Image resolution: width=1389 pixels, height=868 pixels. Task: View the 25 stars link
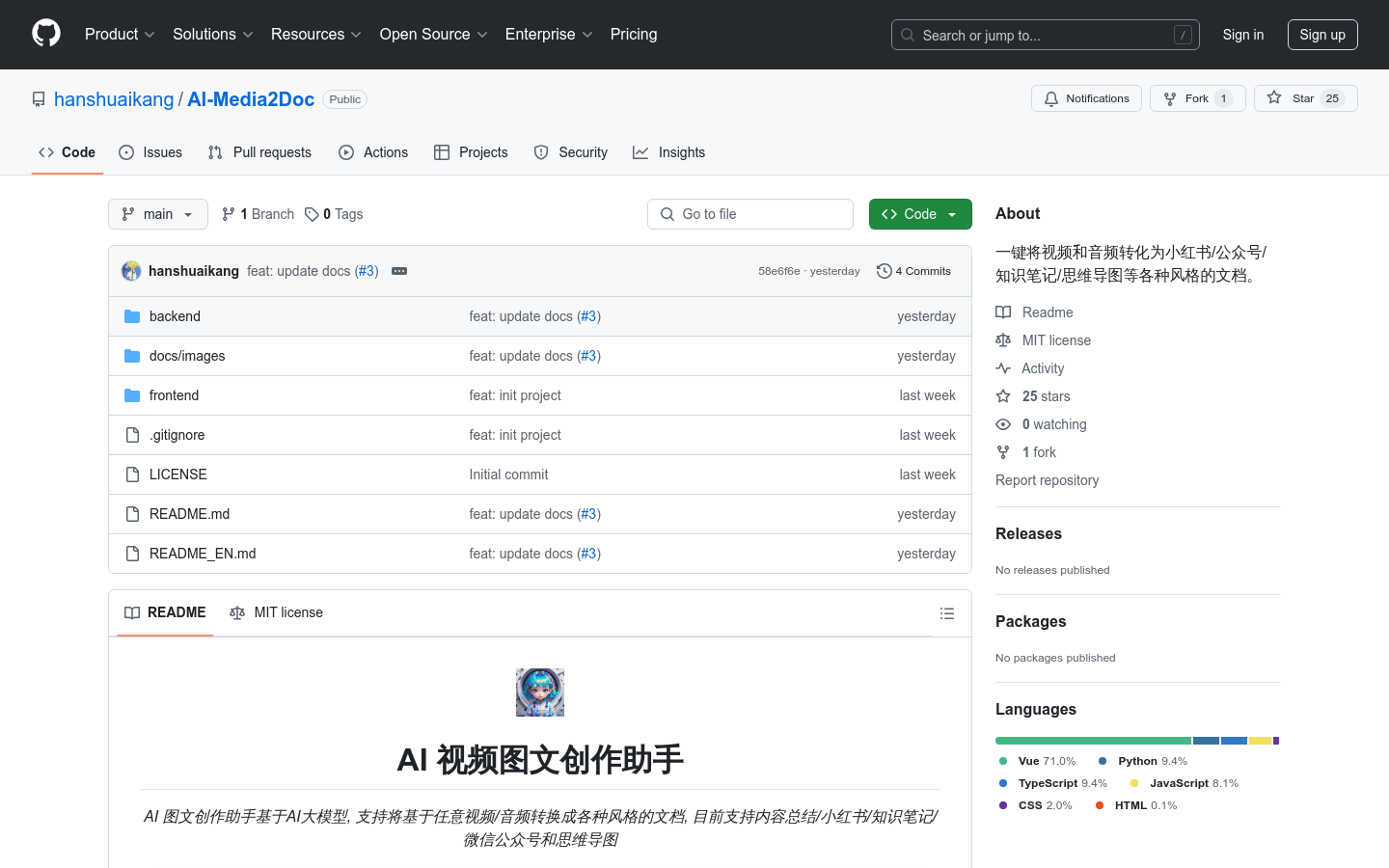pyautogui.click(x=1033, y=396)
